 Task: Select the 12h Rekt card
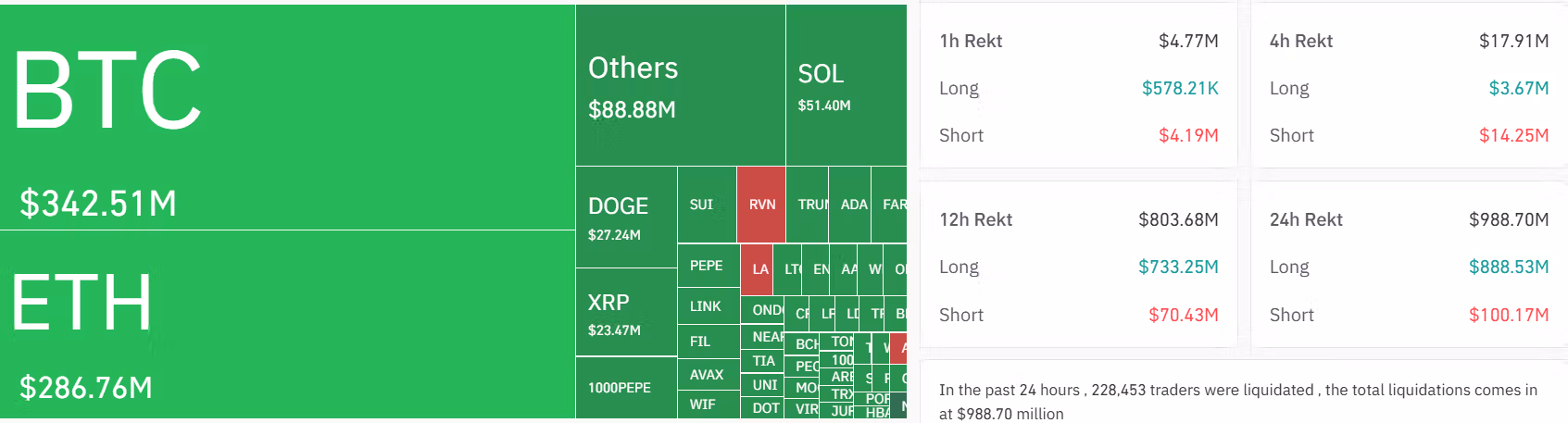tap(1079, 264)
